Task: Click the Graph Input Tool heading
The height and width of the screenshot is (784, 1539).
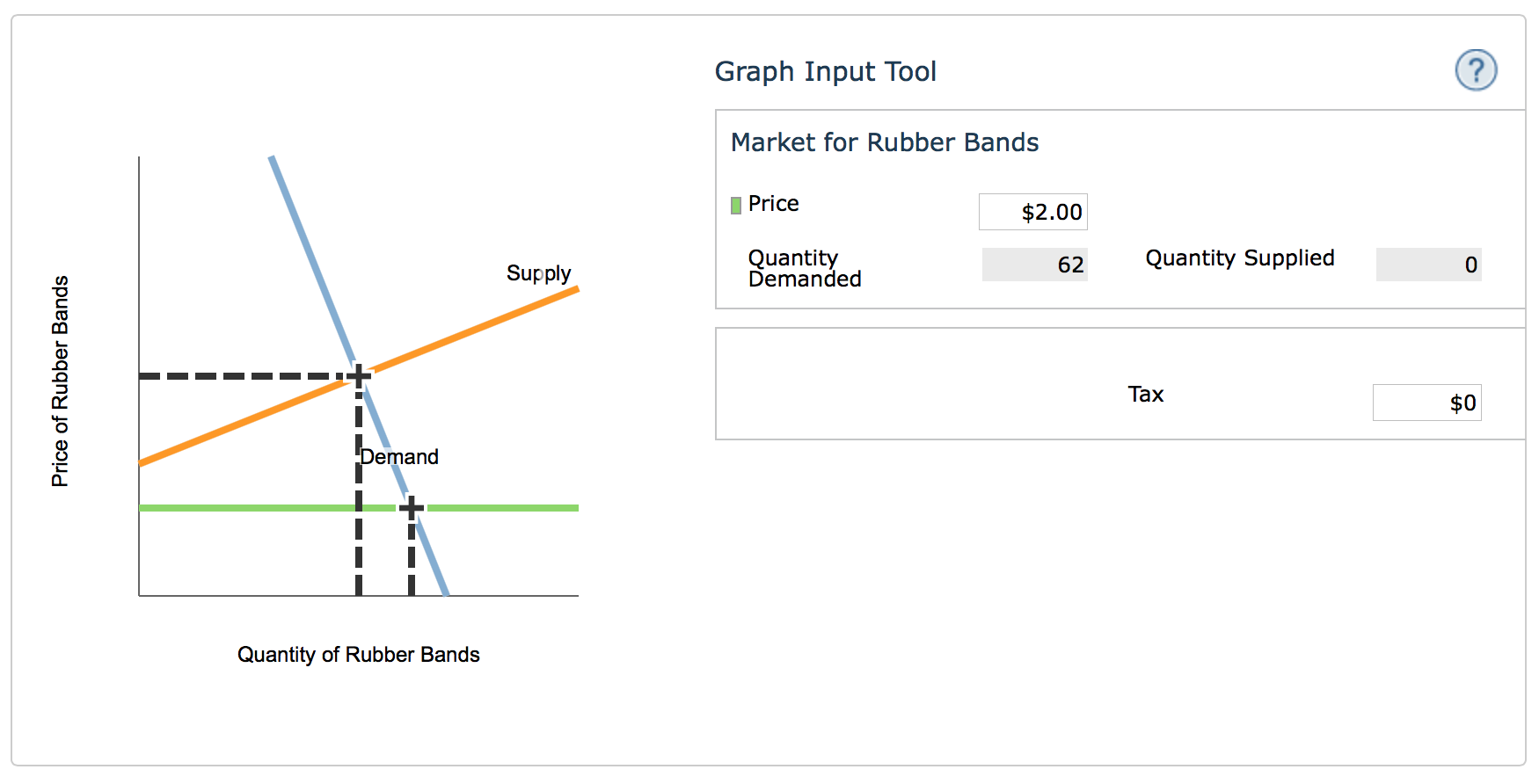Action: click(826, 71)
